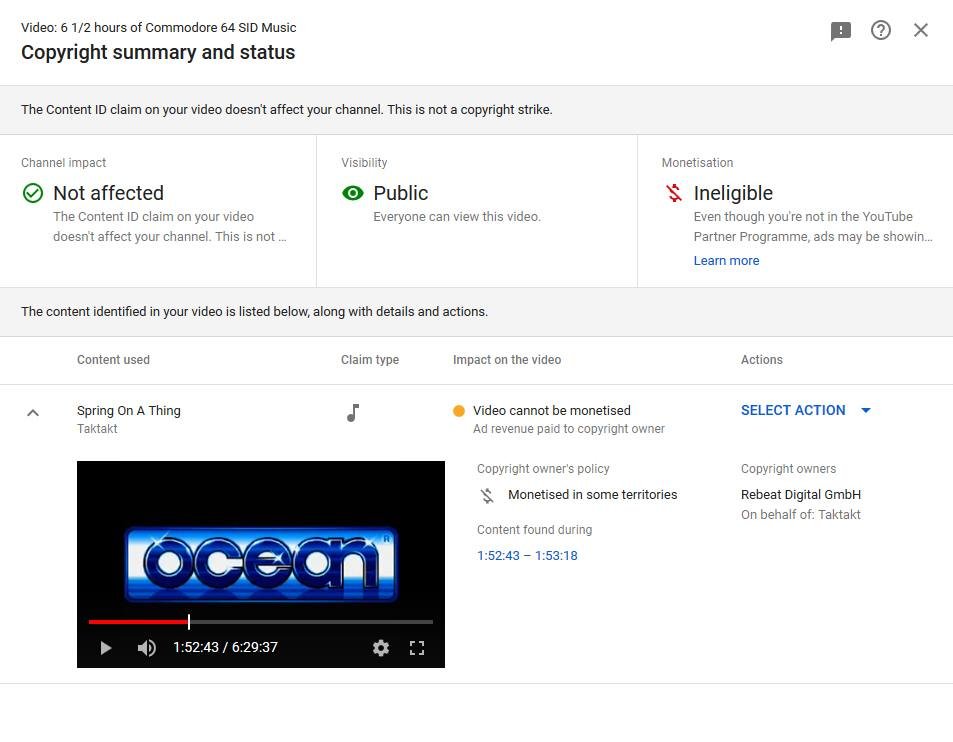Collapse the Spring On A Thing claim row

(33, 412)
